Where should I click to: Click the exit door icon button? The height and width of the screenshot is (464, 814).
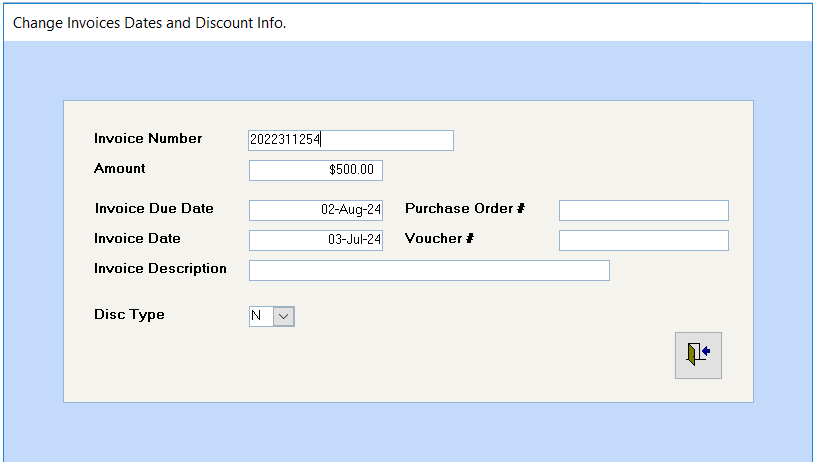[x=698, y=355]
